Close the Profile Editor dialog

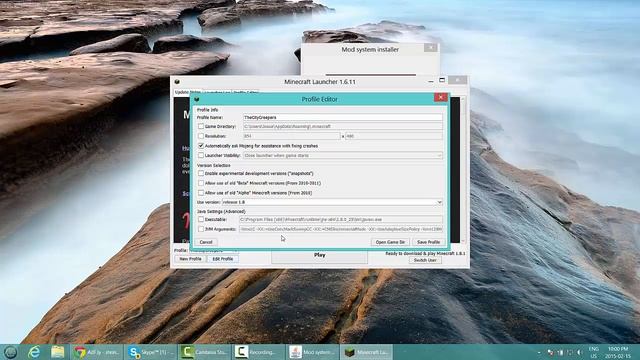coord(440,97)
